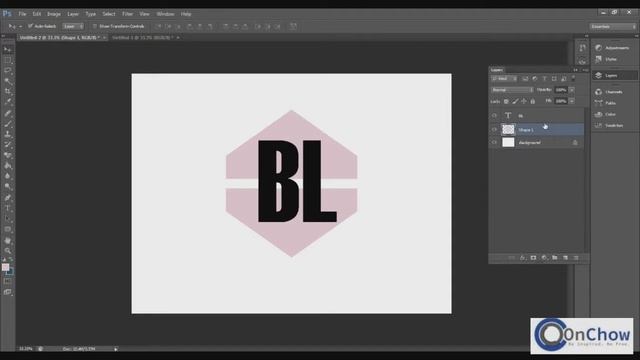
Task: Select the Lasso tool
Action: click(8, 71)
